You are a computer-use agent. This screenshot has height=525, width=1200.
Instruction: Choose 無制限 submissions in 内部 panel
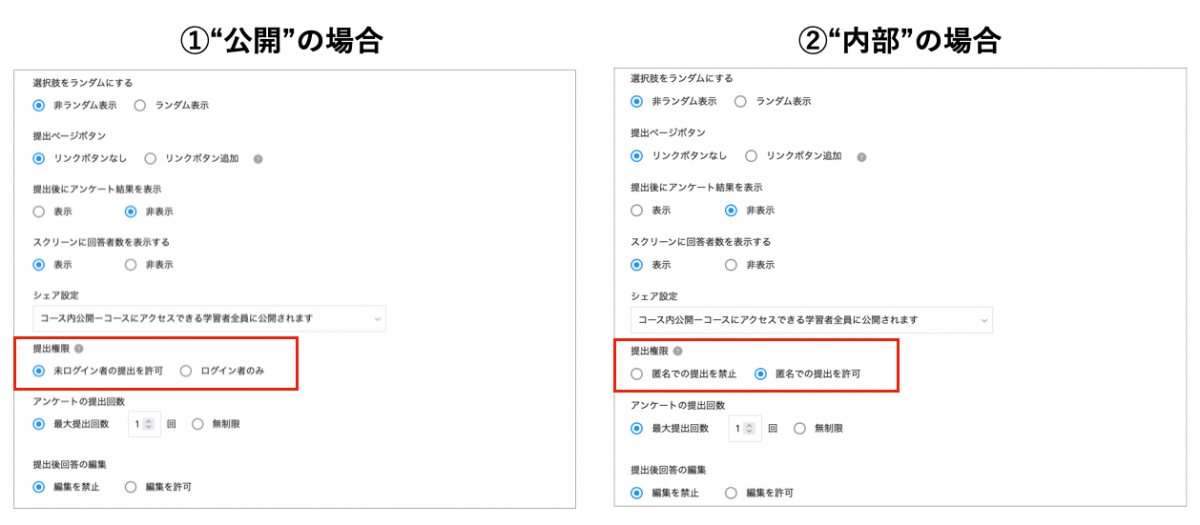pyautogui.click(x=800, y=428)
